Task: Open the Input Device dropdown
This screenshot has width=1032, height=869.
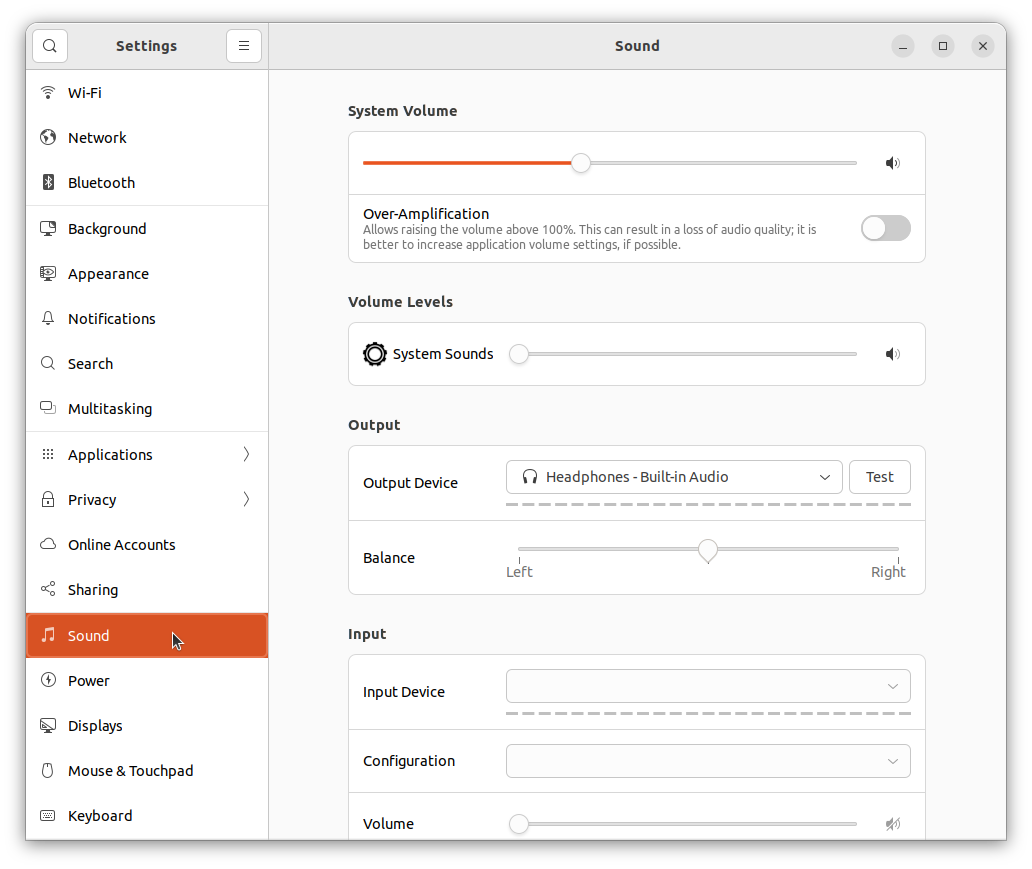Action: pos(708,686)
